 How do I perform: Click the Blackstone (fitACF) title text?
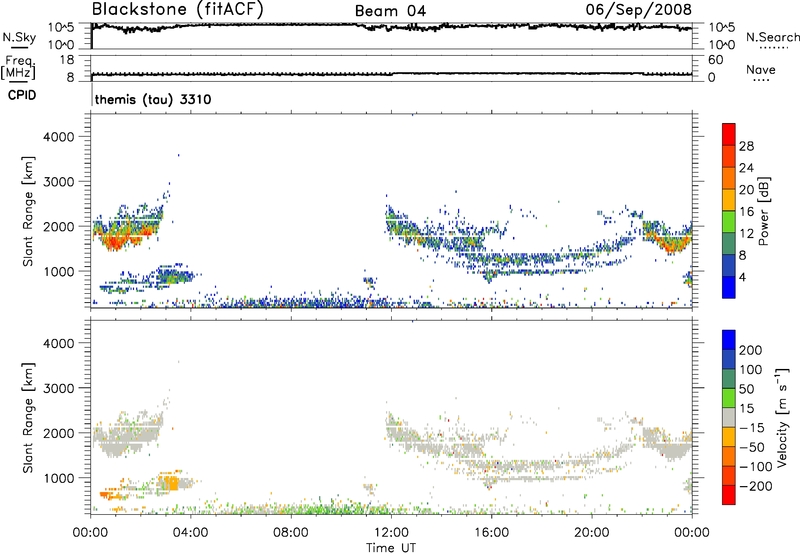click(x=177, y=9)
